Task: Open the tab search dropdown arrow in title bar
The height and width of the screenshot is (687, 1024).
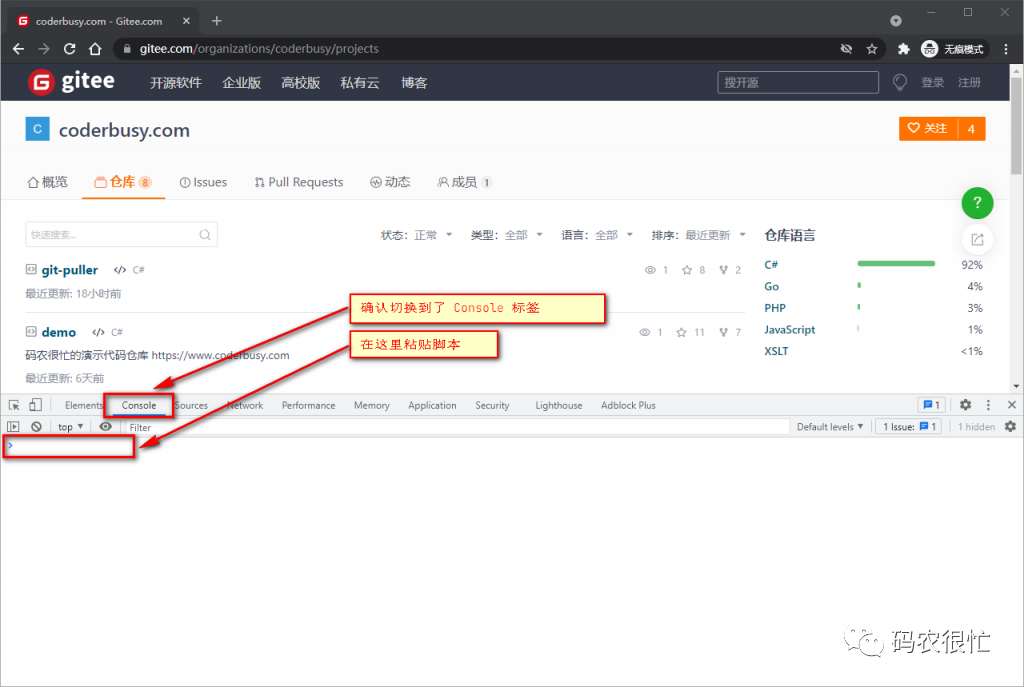Action: pyautogui.click(x=896, y=21)
